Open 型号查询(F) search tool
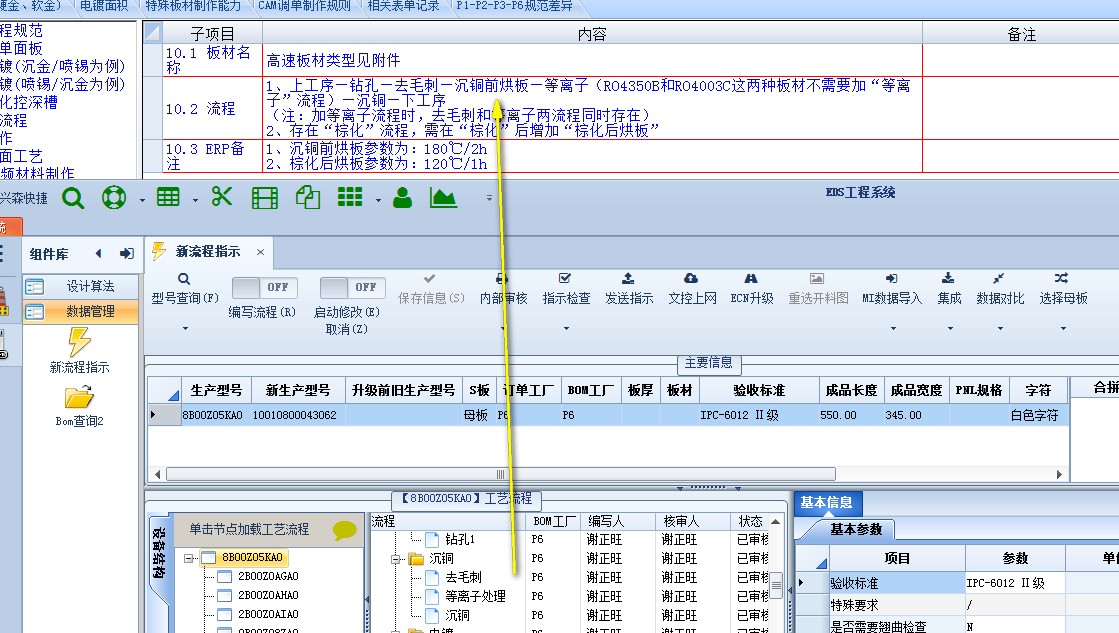Screen dimensions: 1119x633 [185, 289]
